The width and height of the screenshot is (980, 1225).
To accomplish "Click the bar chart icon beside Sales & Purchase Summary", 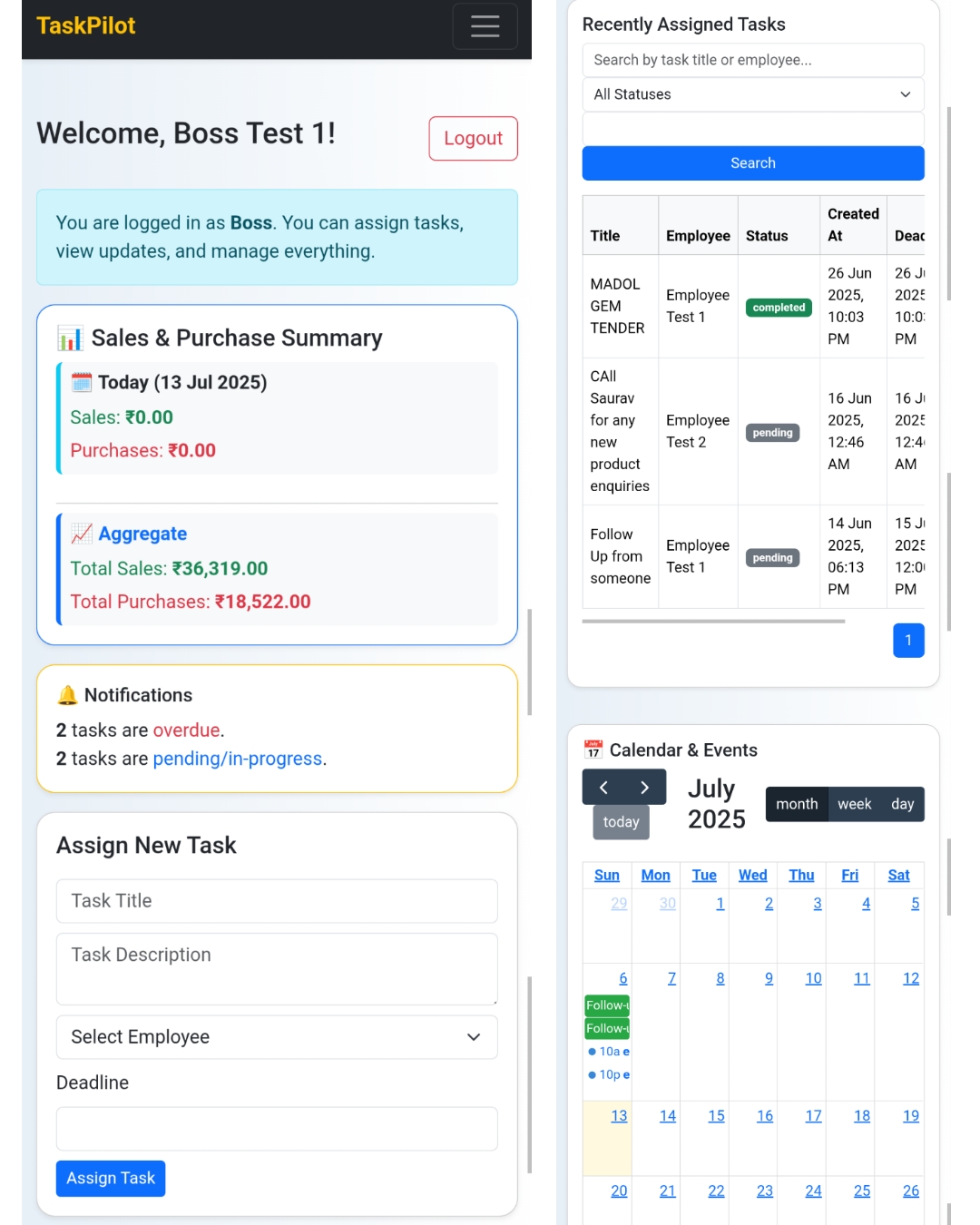I will pyautogui.click(x=70, y=338).
